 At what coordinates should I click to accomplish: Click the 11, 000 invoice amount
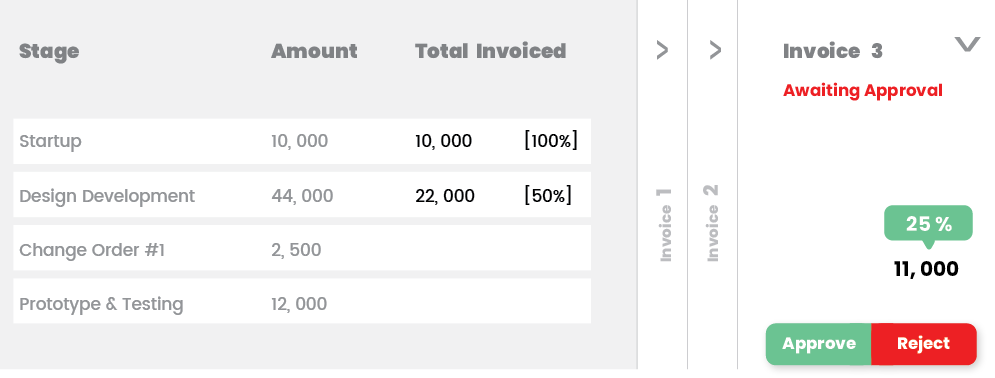click(926, 269)
